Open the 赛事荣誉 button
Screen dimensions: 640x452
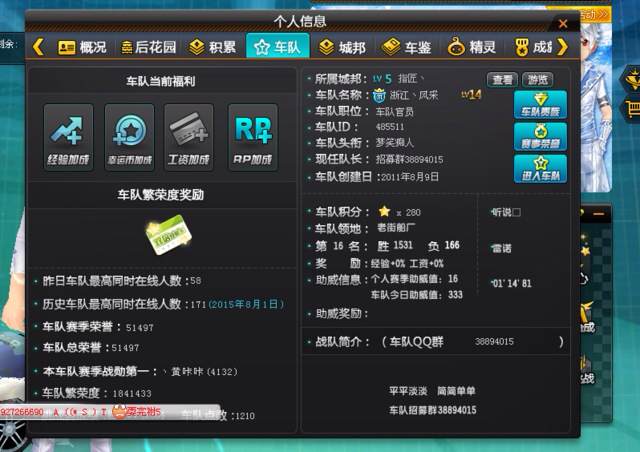540,137
